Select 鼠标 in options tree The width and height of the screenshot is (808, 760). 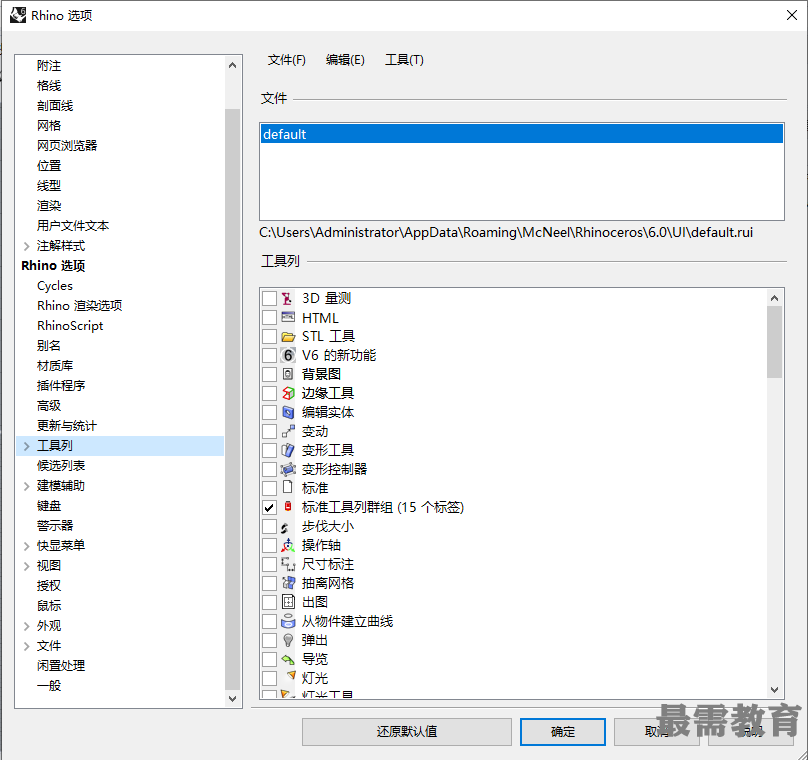pos(49,606)
